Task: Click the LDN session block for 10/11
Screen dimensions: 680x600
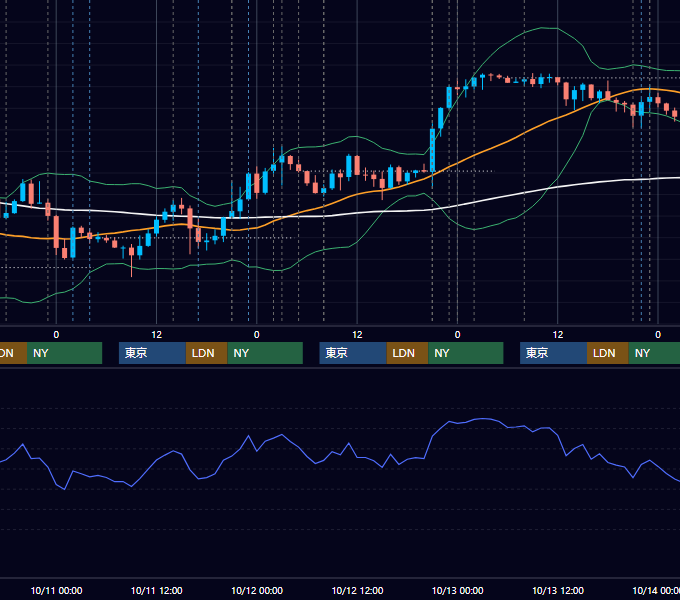Action: (206, 353)
